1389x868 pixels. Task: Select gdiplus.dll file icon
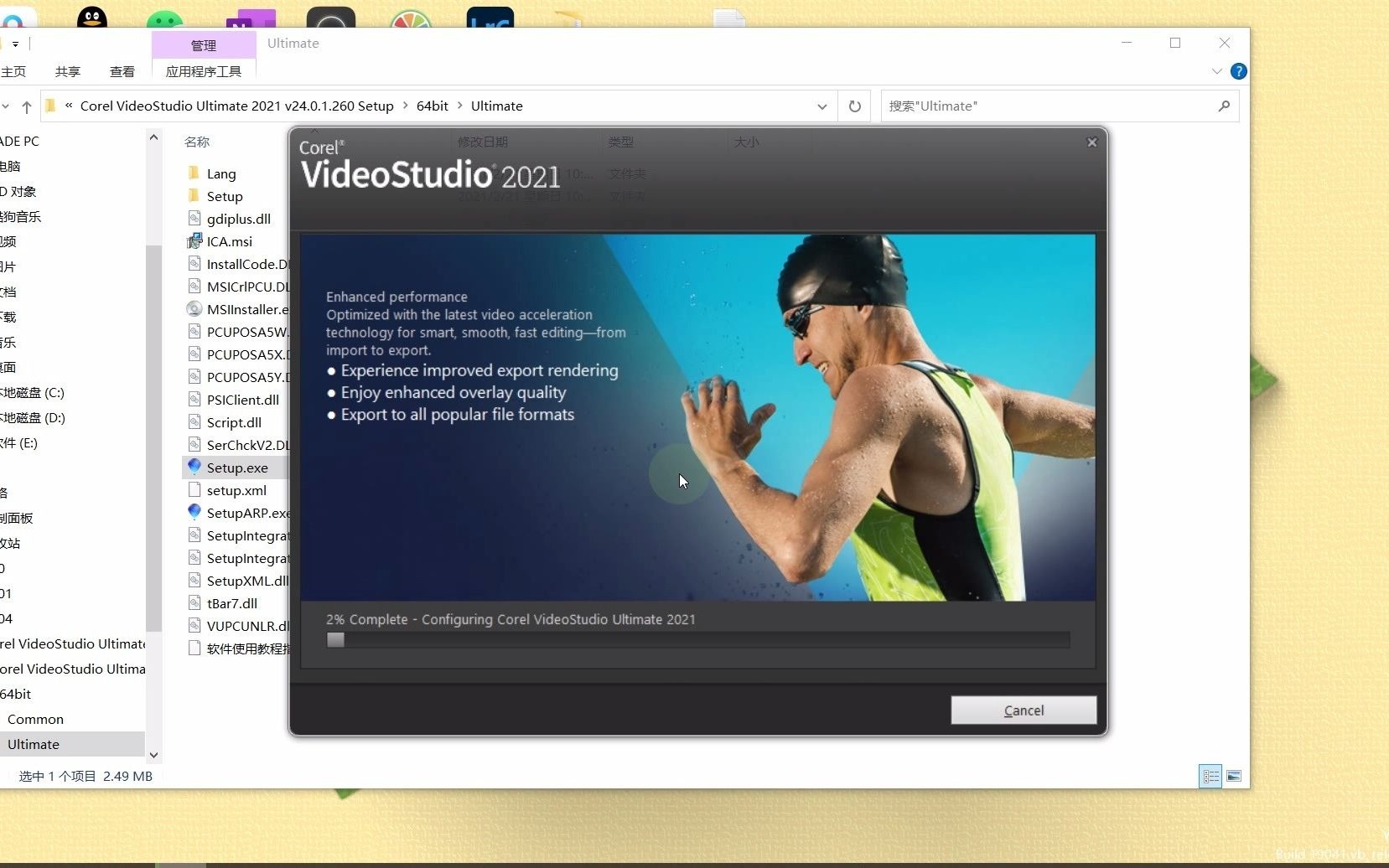click(194, 219)
